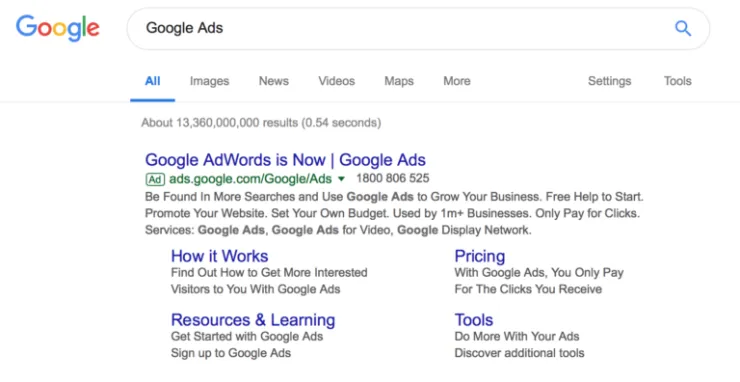
Task: Open search Settings
Action: pos(609,81)
